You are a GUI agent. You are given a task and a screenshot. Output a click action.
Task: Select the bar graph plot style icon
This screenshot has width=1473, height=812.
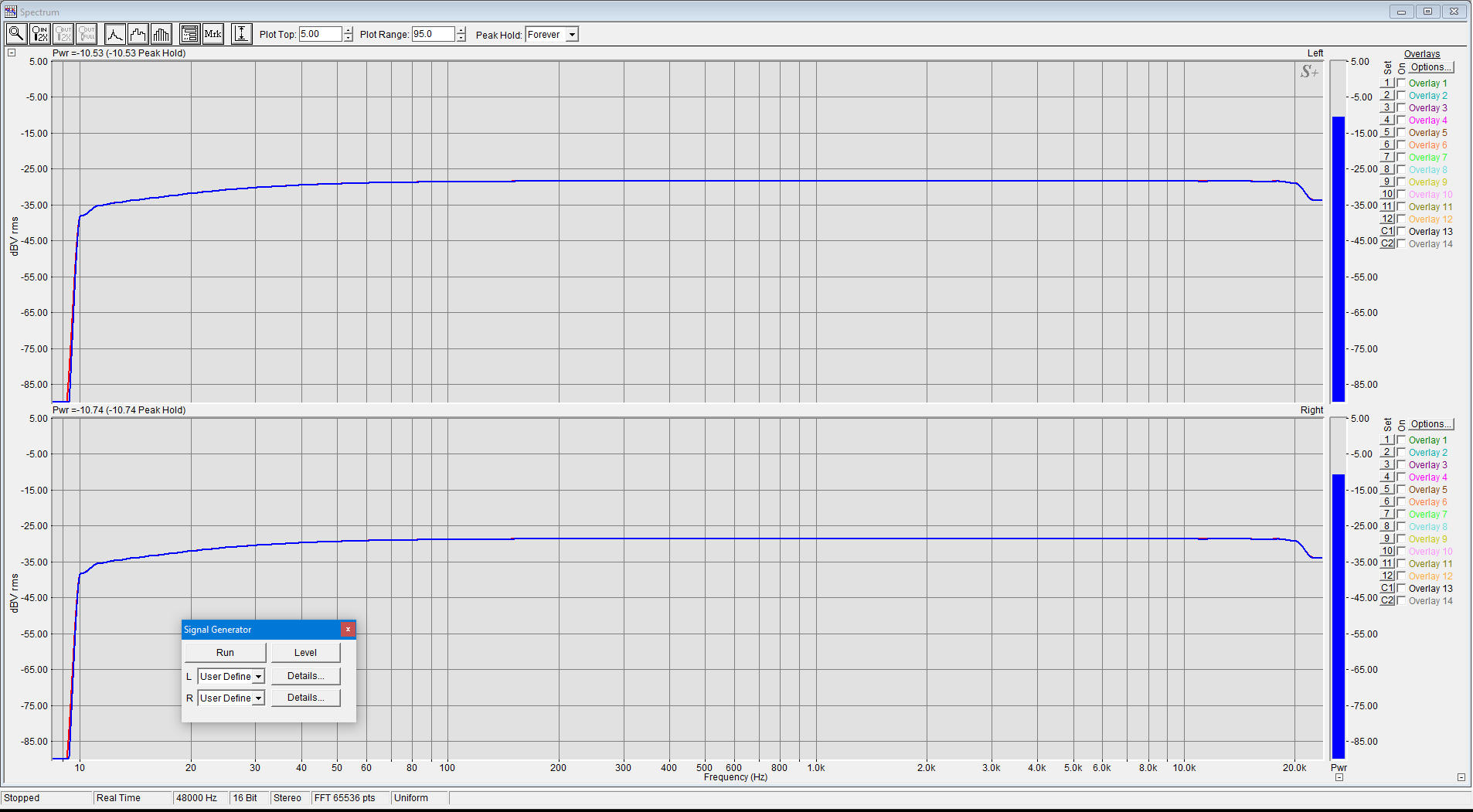click(162, 34)
